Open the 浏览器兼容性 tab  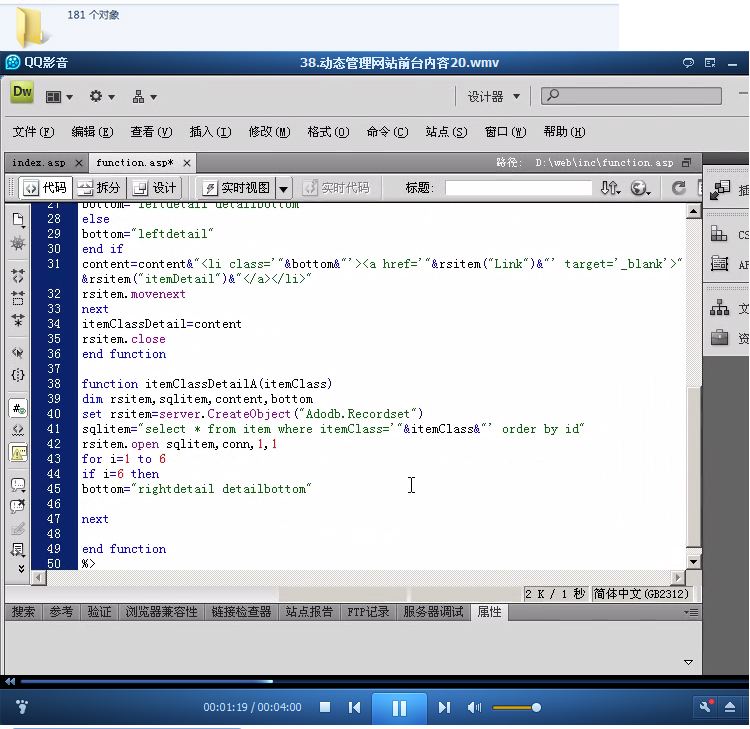pos(161,612)
